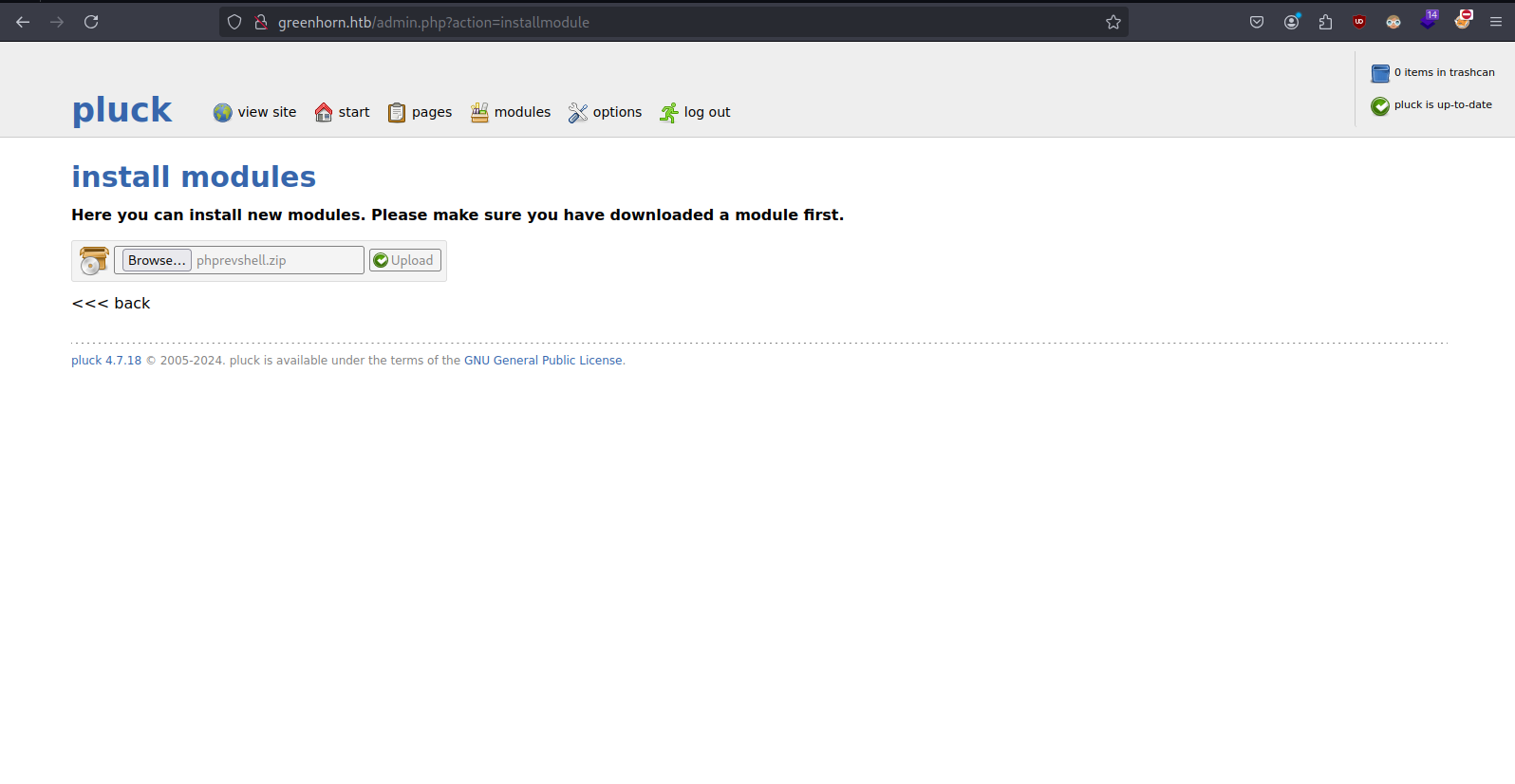Go to the start page

(x=354, y=112)
